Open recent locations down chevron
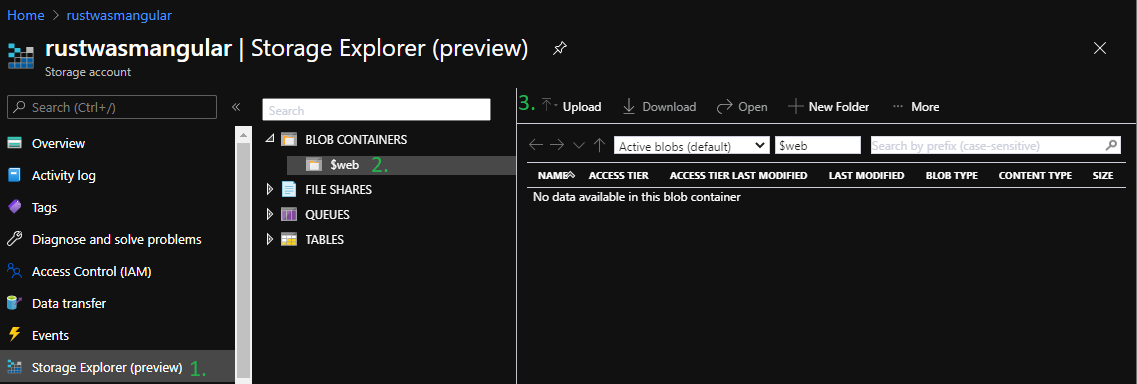The image size is (1137, 384). tap(578, 145)
